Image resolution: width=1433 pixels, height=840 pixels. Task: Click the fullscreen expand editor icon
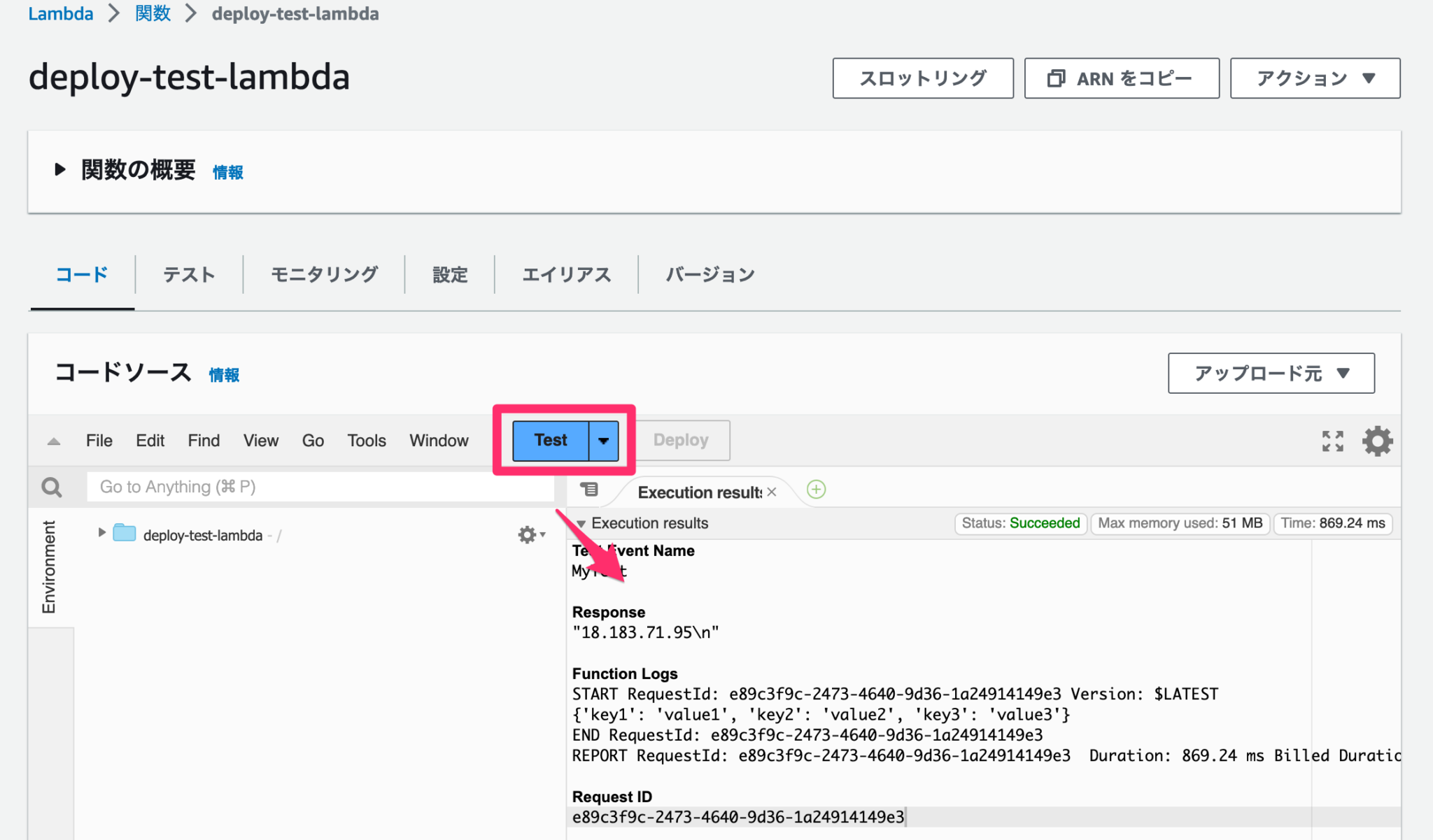click(1332, 441)
